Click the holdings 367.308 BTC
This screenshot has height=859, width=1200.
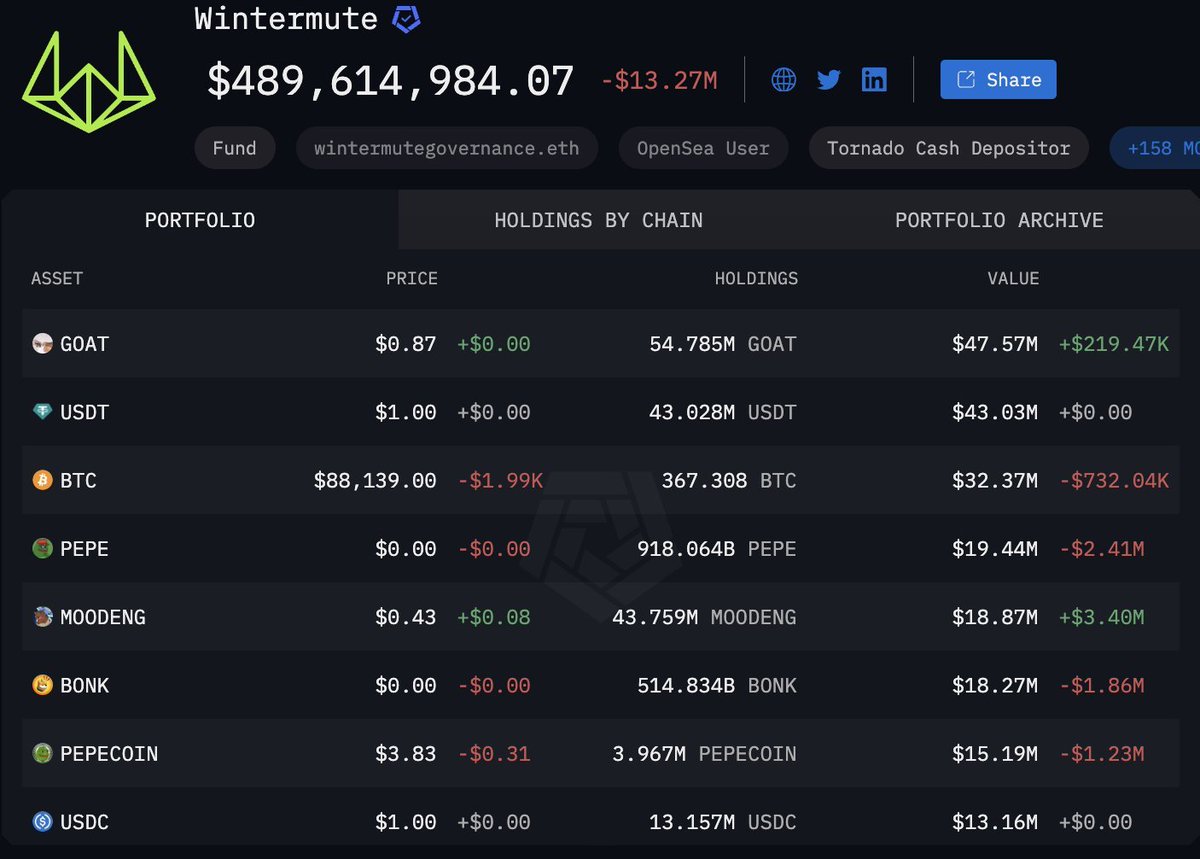pos(729,480)
